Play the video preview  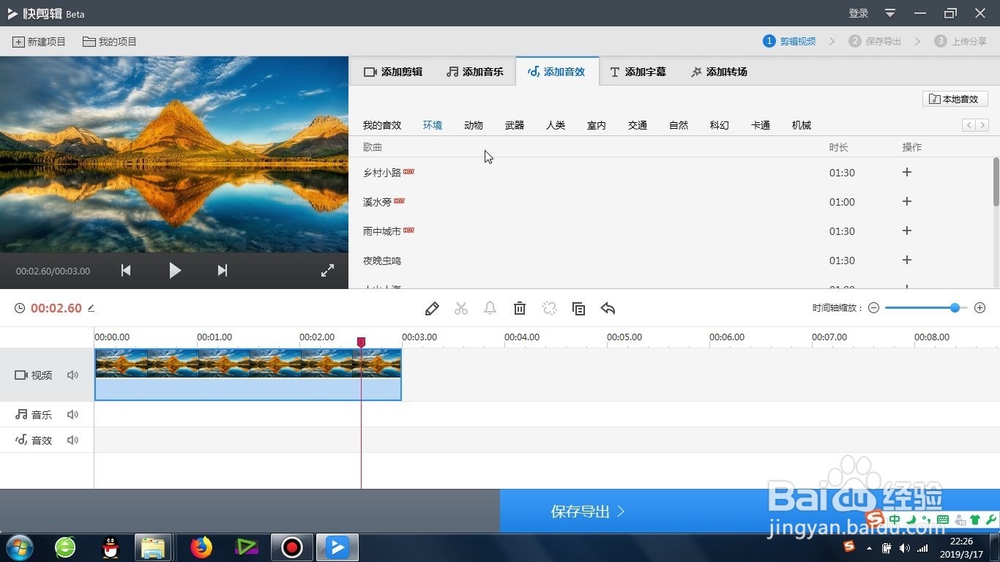tap(175, 270)
